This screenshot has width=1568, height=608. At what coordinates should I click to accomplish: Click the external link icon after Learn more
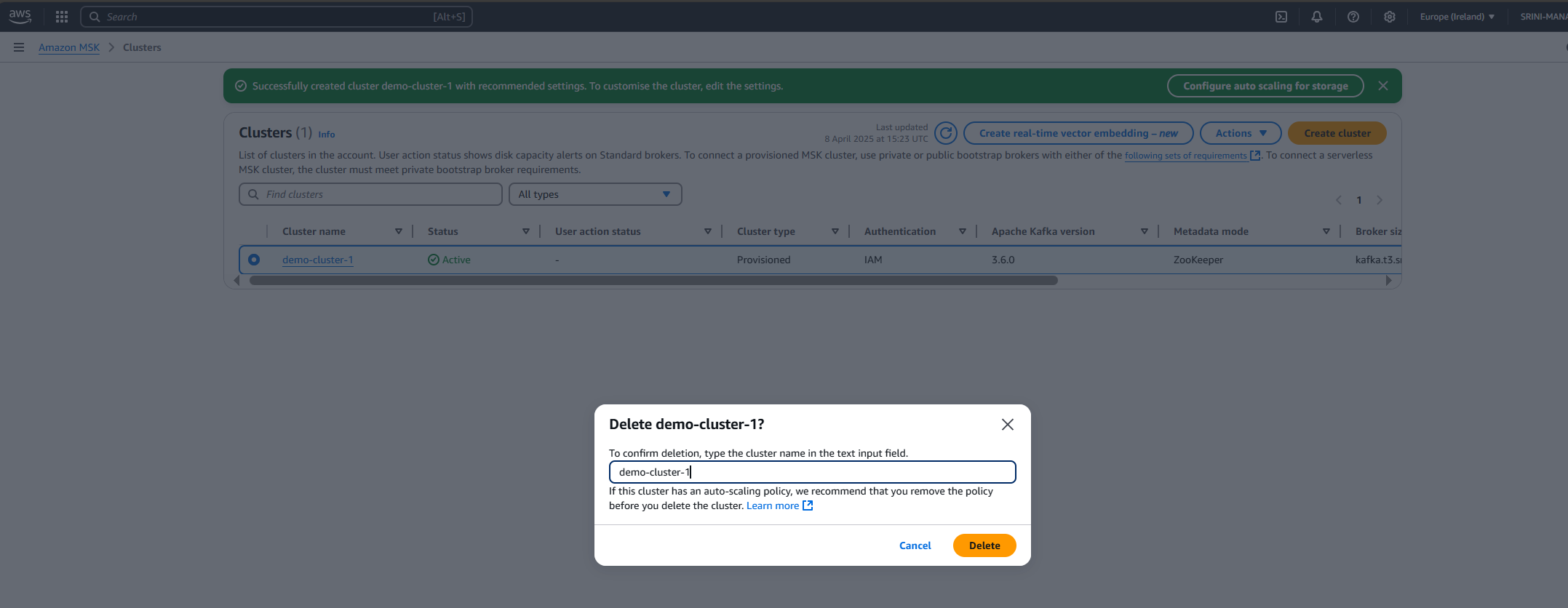pyautogui.click(x=808, y=505)
